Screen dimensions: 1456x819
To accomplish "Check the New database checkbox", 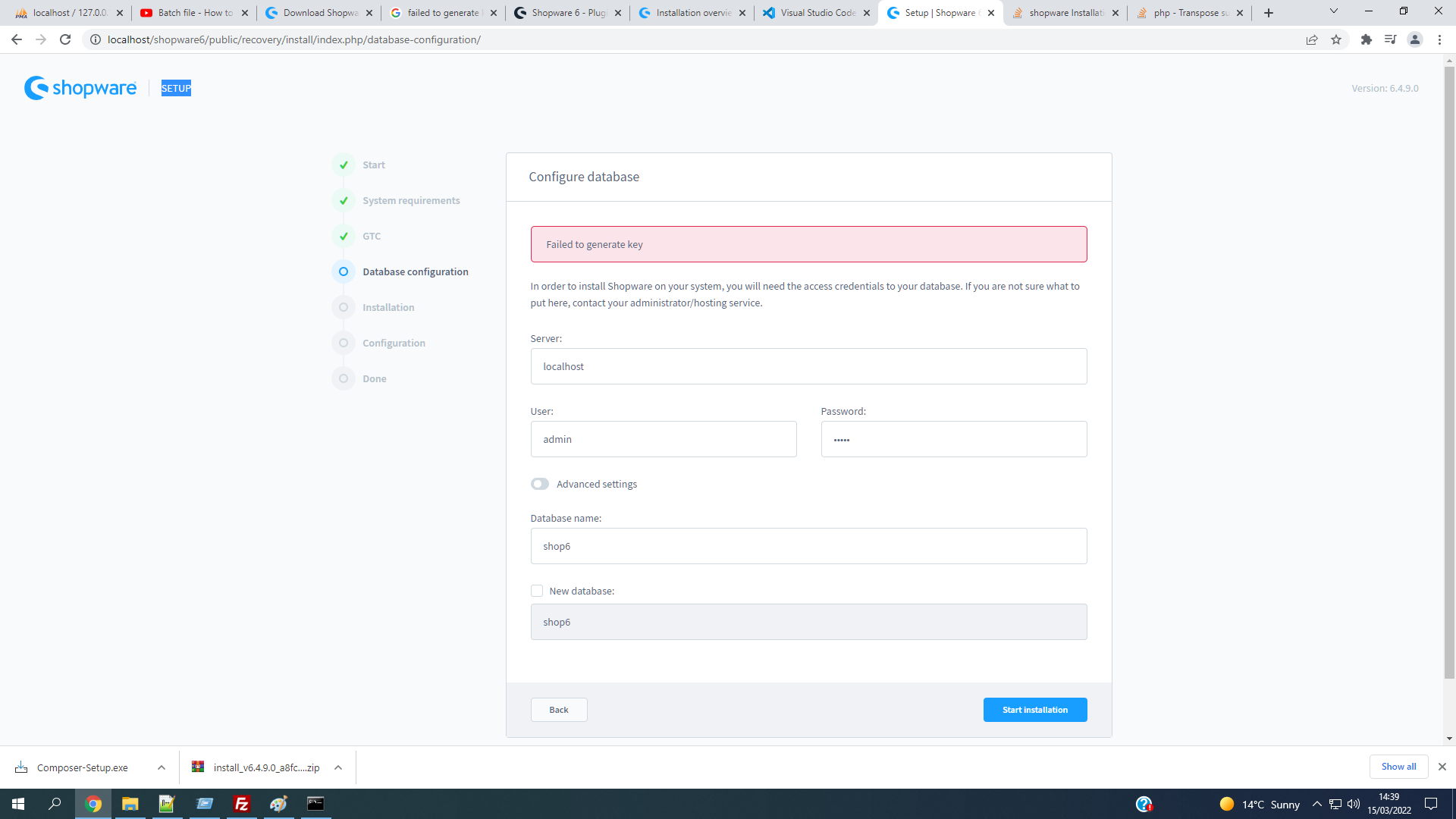I will click(x=537, y=591).
